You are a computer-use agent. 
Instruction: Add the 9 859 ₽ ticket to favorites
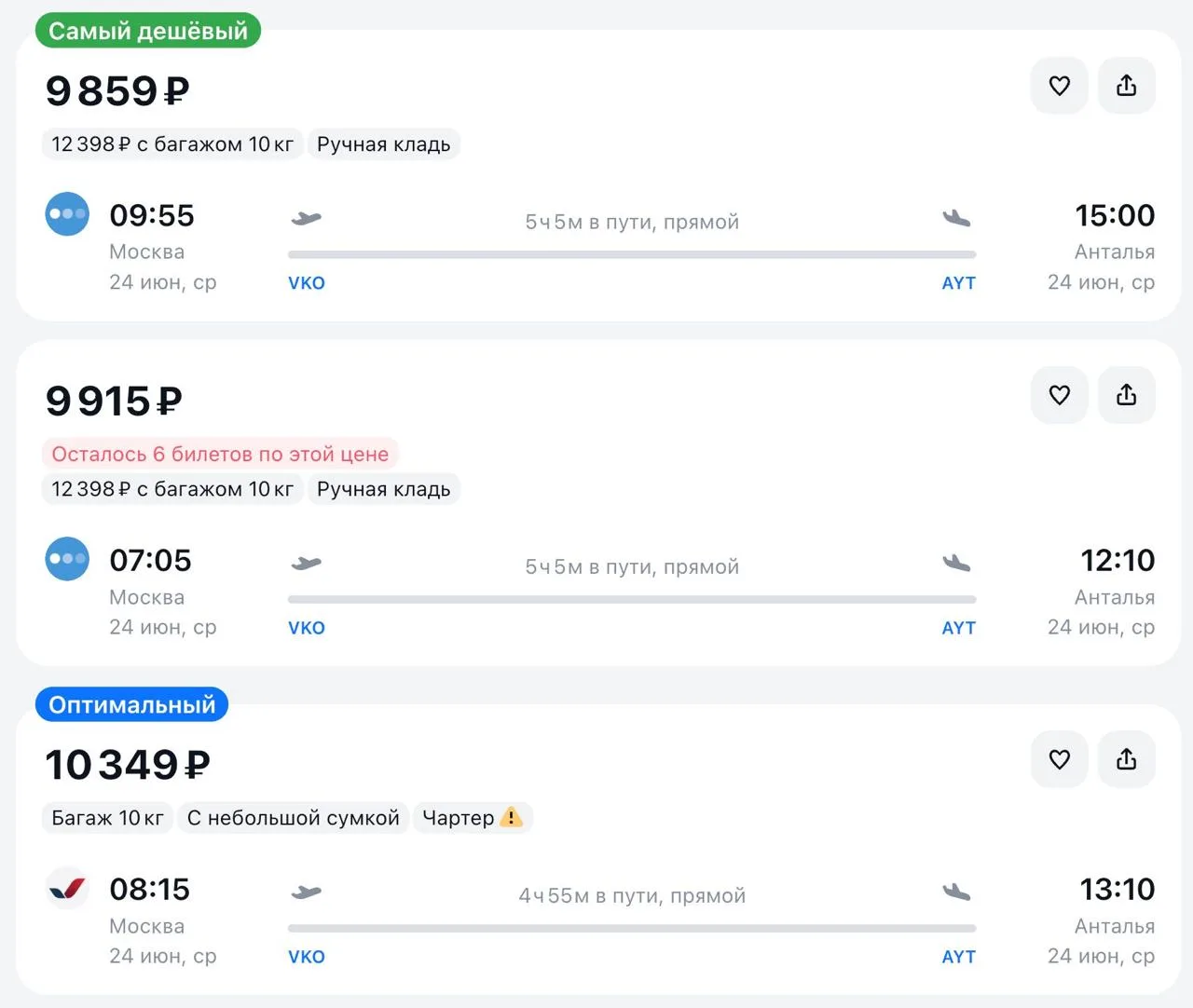tap(1059, 86)
